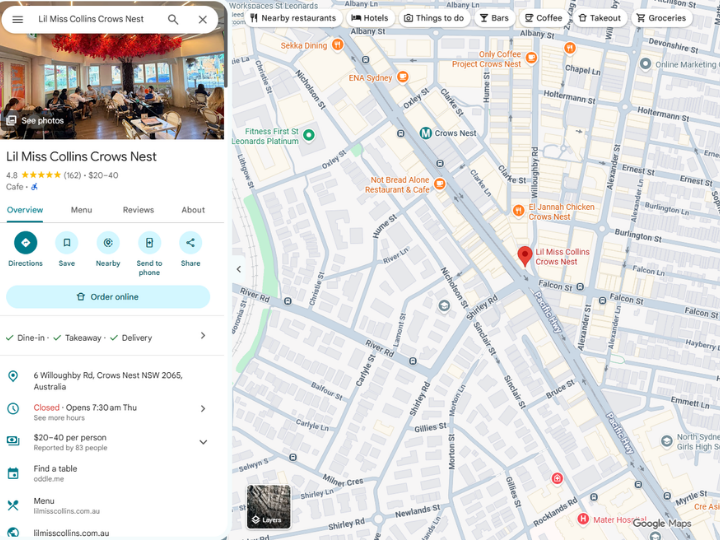Click the price money icon

point(13,441)
